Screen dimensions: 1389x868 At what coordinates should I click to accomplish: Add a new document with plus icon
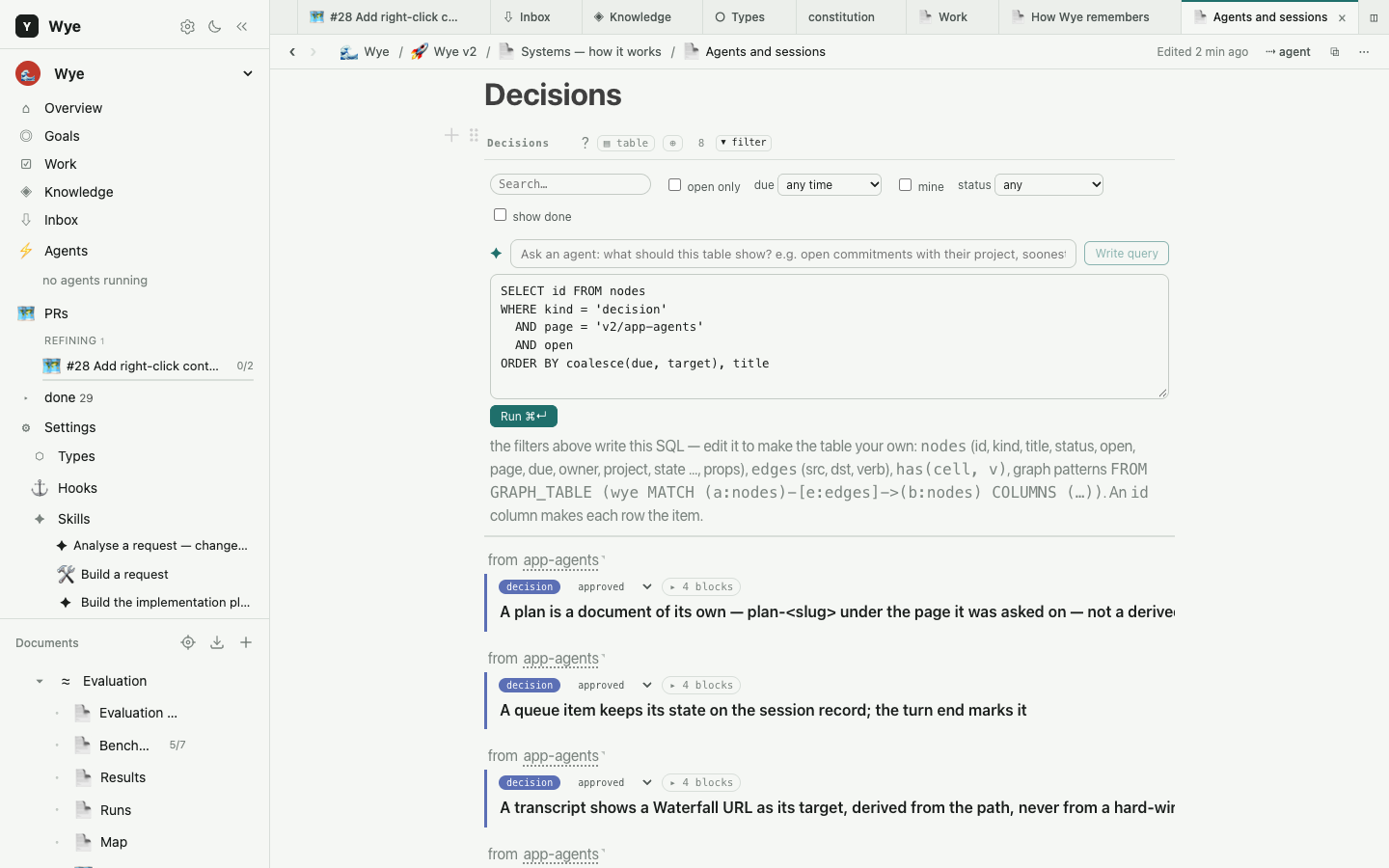(246, 642)
